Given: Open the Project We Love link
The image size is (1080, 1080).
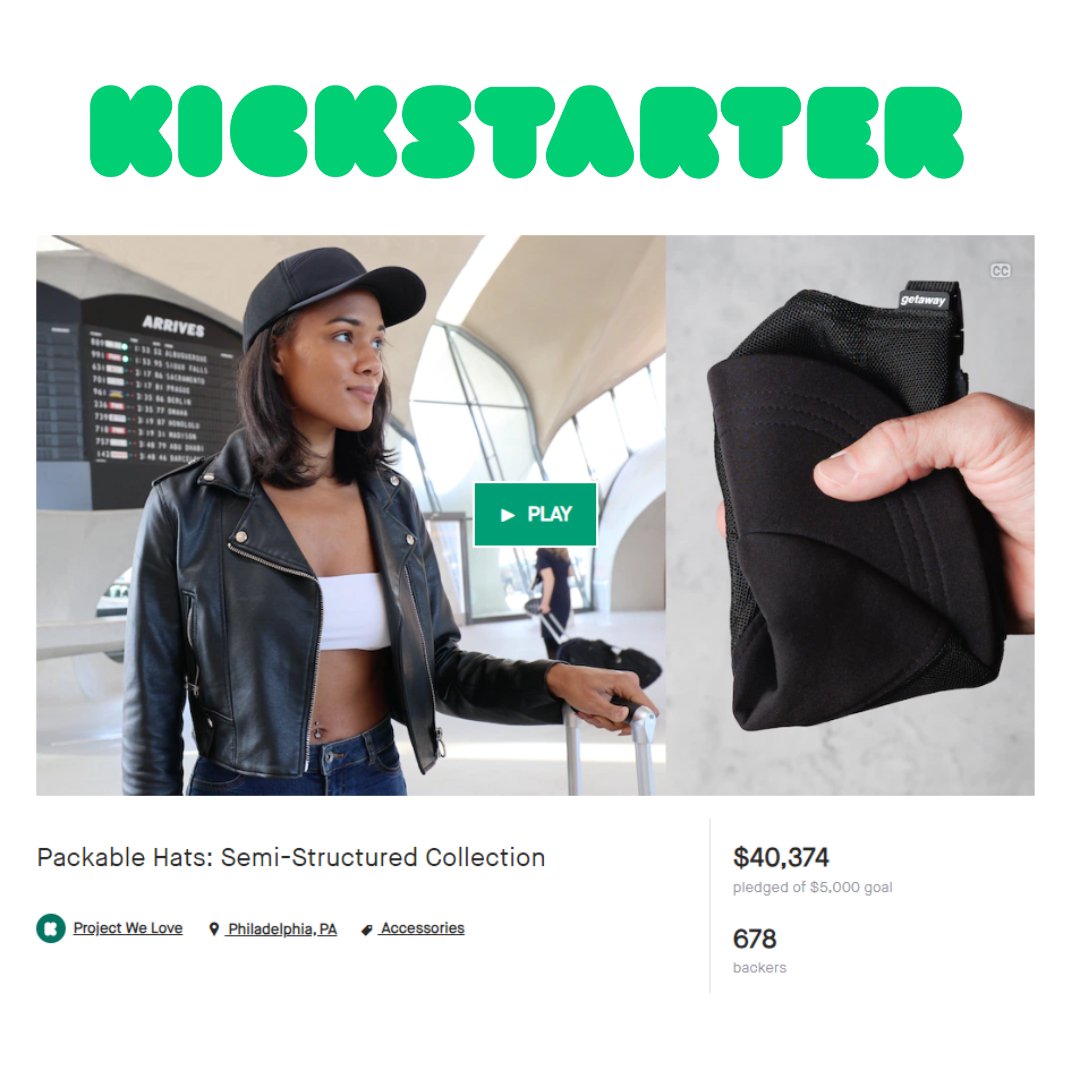Looking at the screenshot, I should pos(128,928).
